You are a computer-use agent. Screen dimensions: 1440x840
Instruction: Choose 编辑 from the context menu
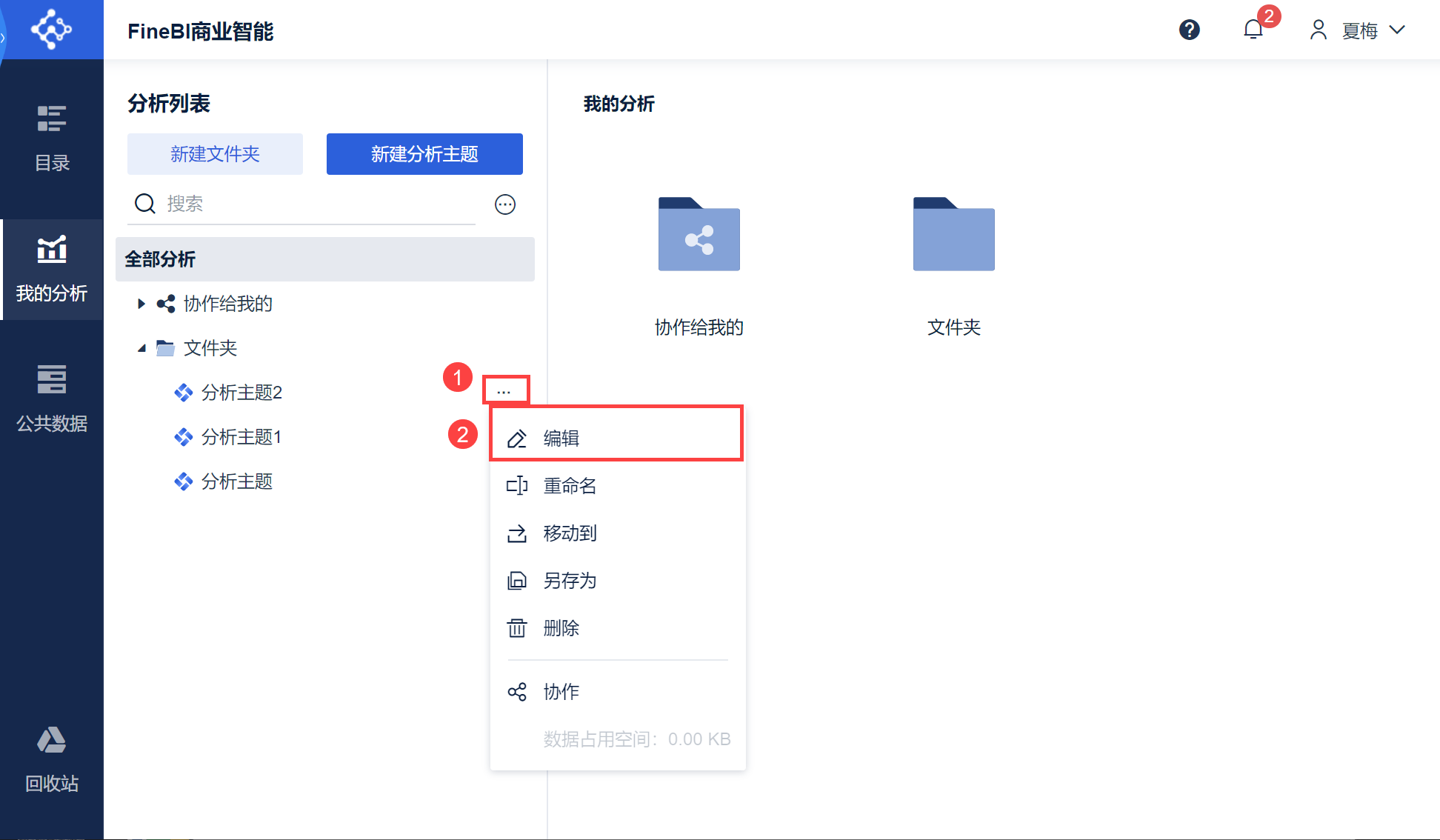561,439
